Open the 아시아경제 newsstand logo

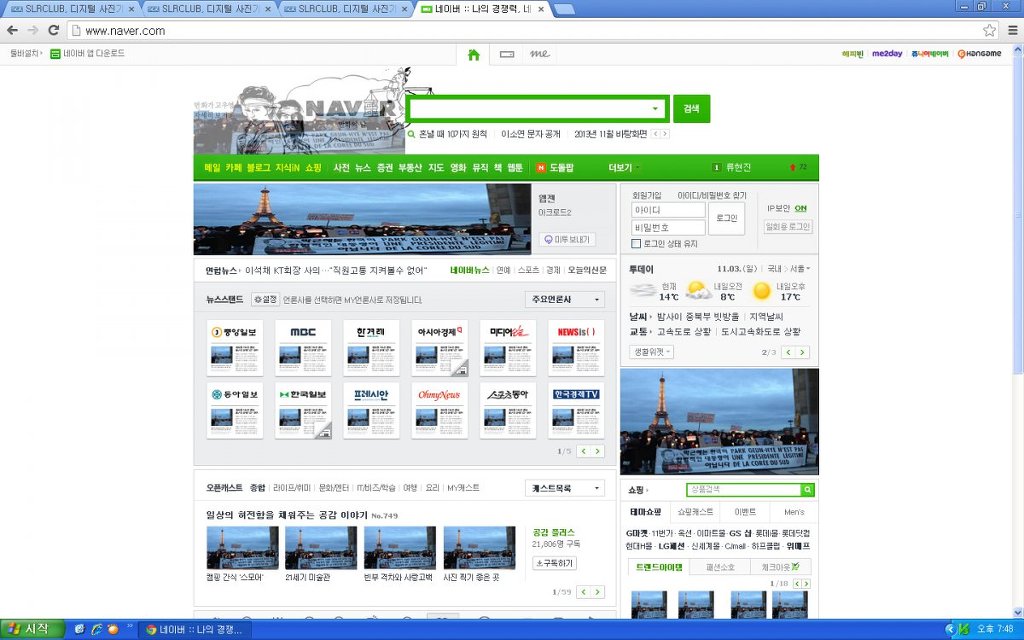[440, 332]
